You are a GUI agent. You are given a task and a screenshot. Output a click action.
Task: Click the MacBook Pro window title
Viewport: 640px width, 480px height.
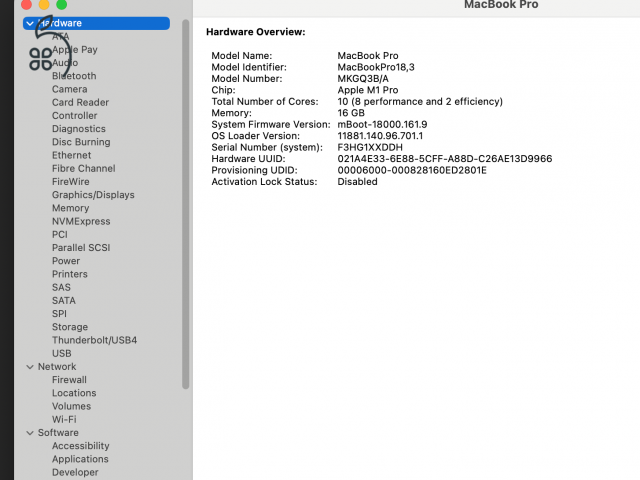click(501, 5)
